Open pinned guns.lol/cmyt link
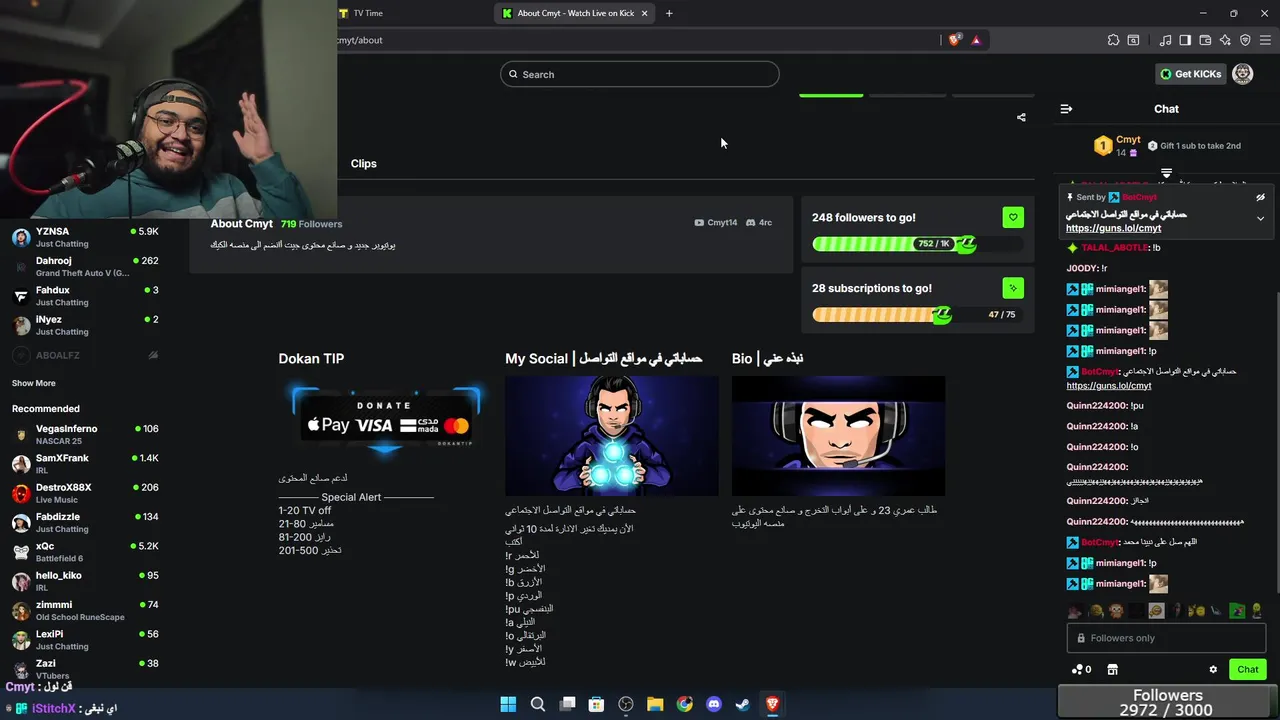Viewport: 1280px width, 720px height. point(1113,228)
